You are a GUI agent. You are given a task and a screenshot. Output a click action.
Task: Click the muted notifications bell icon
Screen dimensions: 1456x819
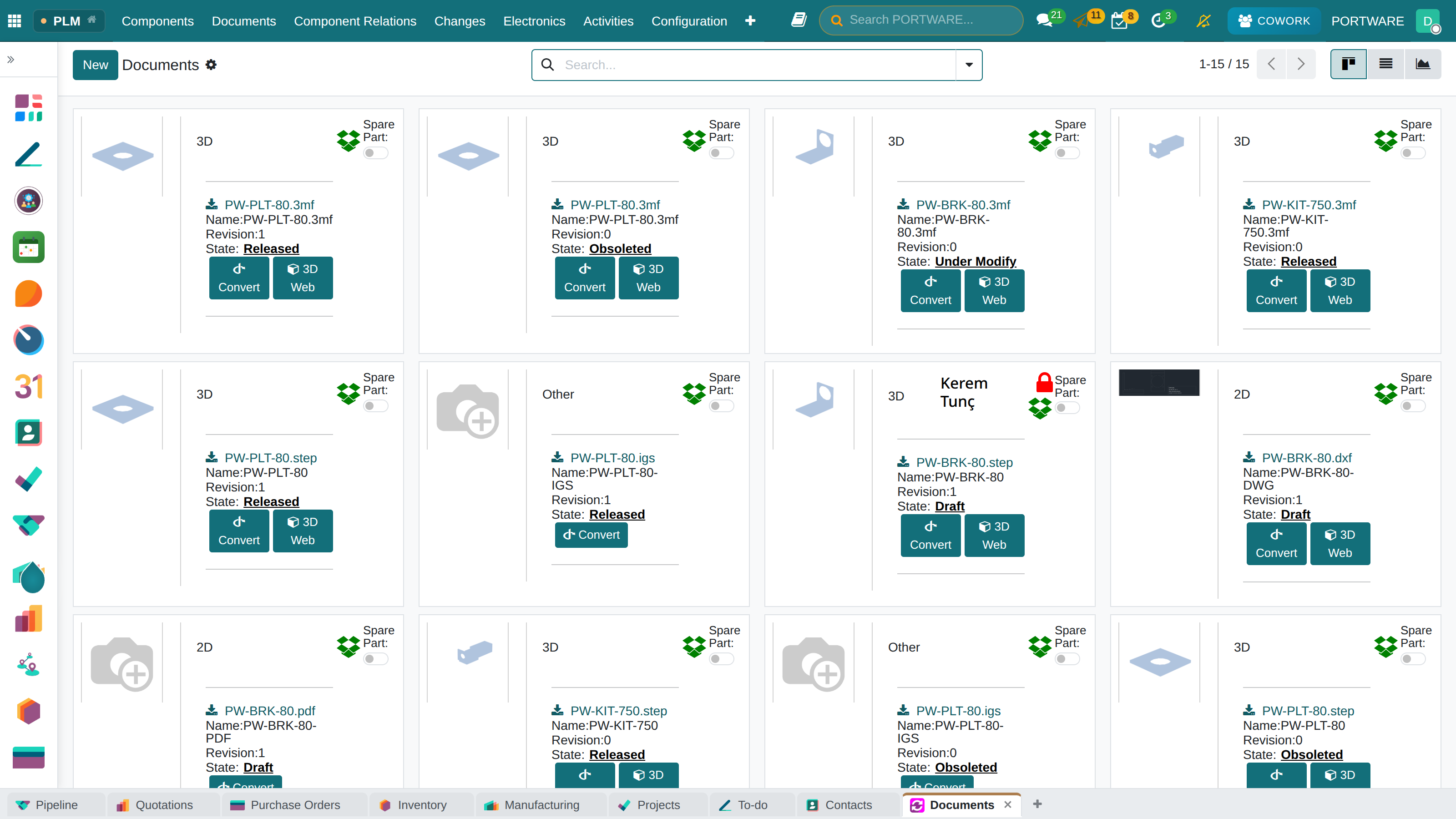tap(1203, 21)
